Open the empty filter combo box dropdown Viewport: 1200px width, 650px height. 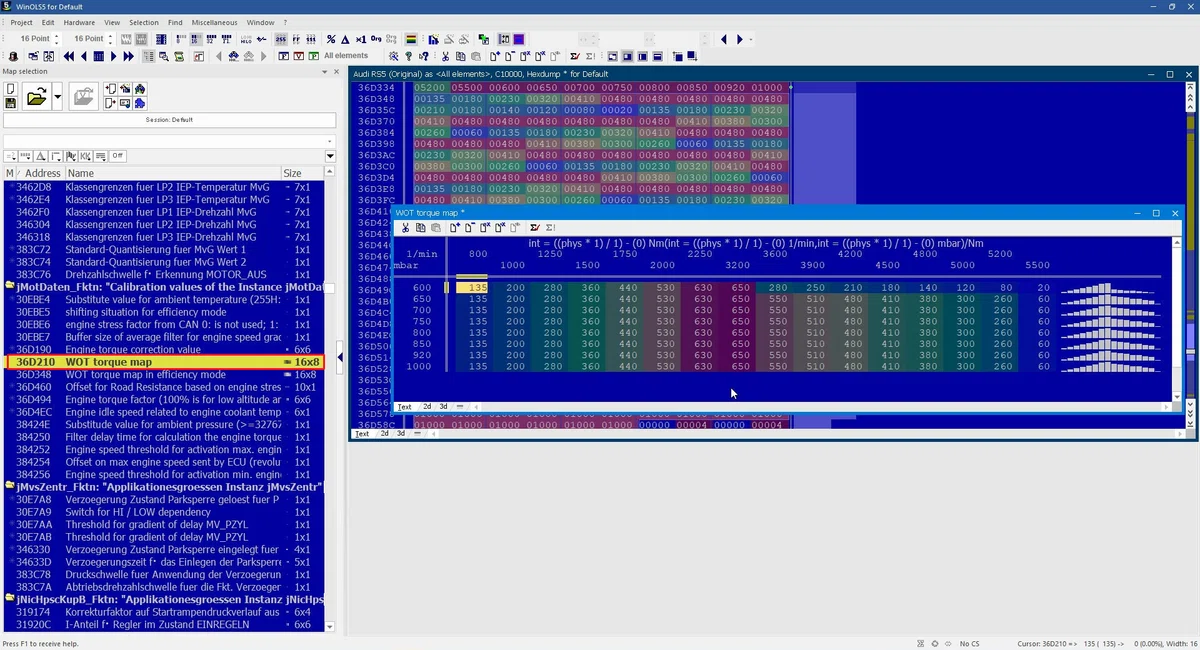tap(330, 141)
